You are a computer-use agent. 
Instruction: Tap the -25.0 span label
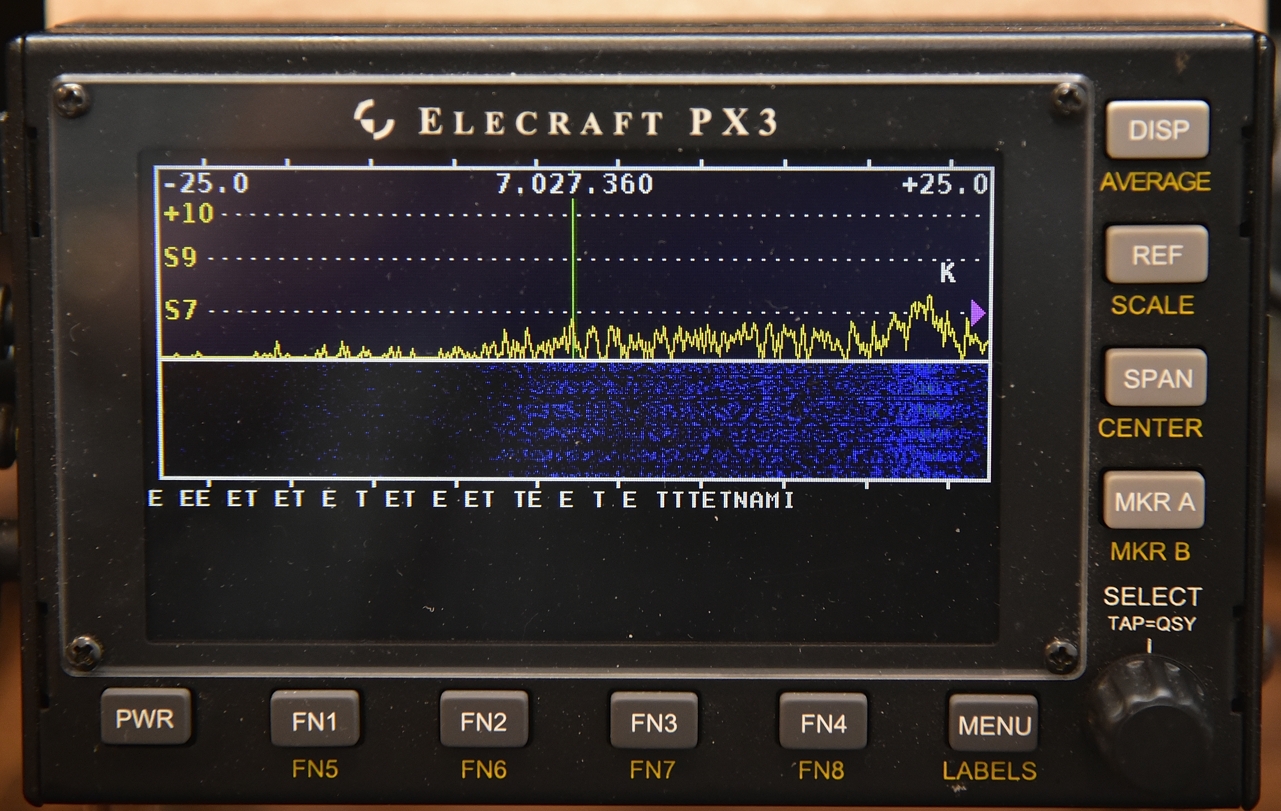205,184
